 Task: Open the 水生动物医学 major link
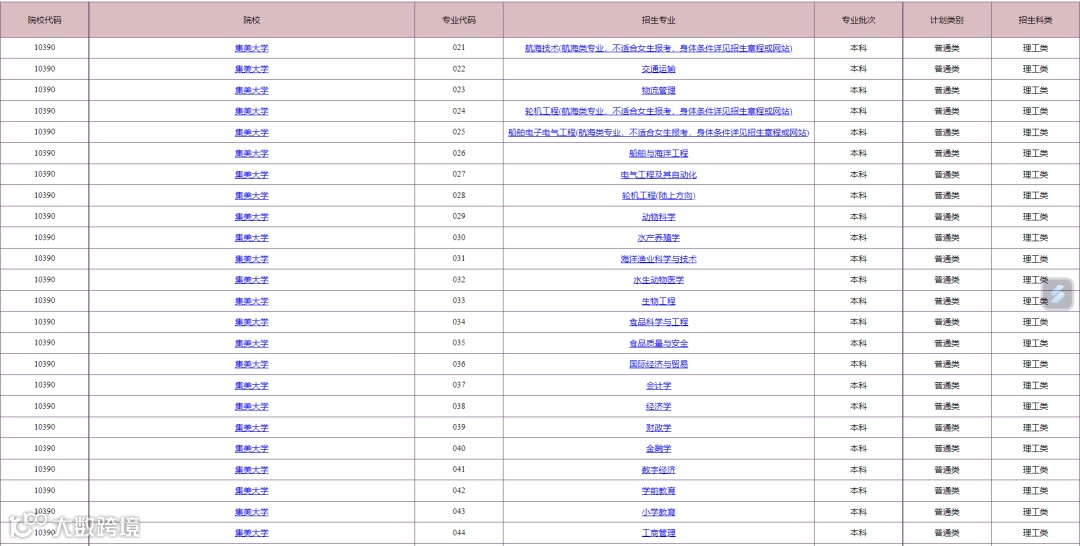[658, 280]
